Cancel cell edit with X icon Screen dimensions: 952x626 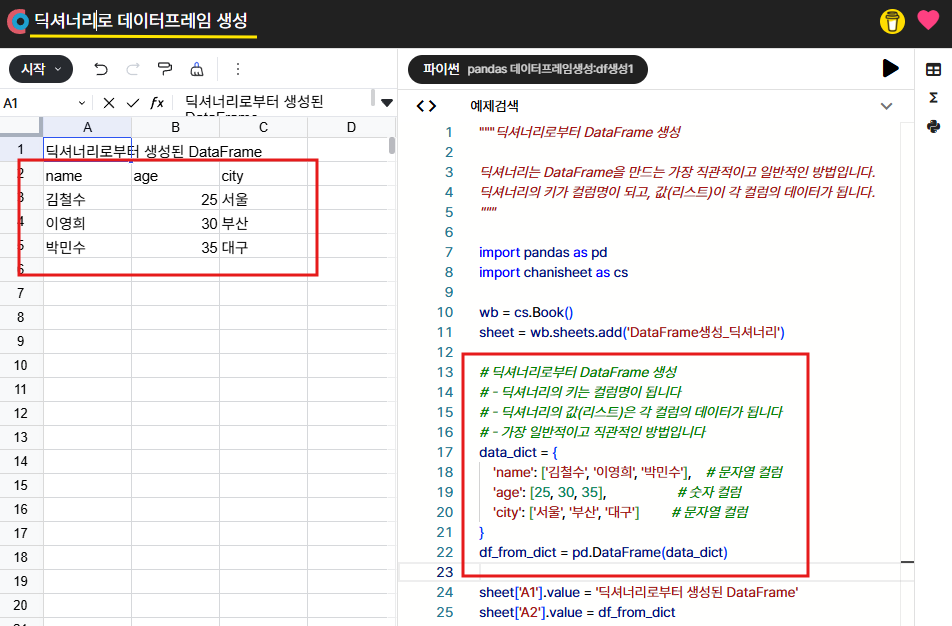coord(109,103)
